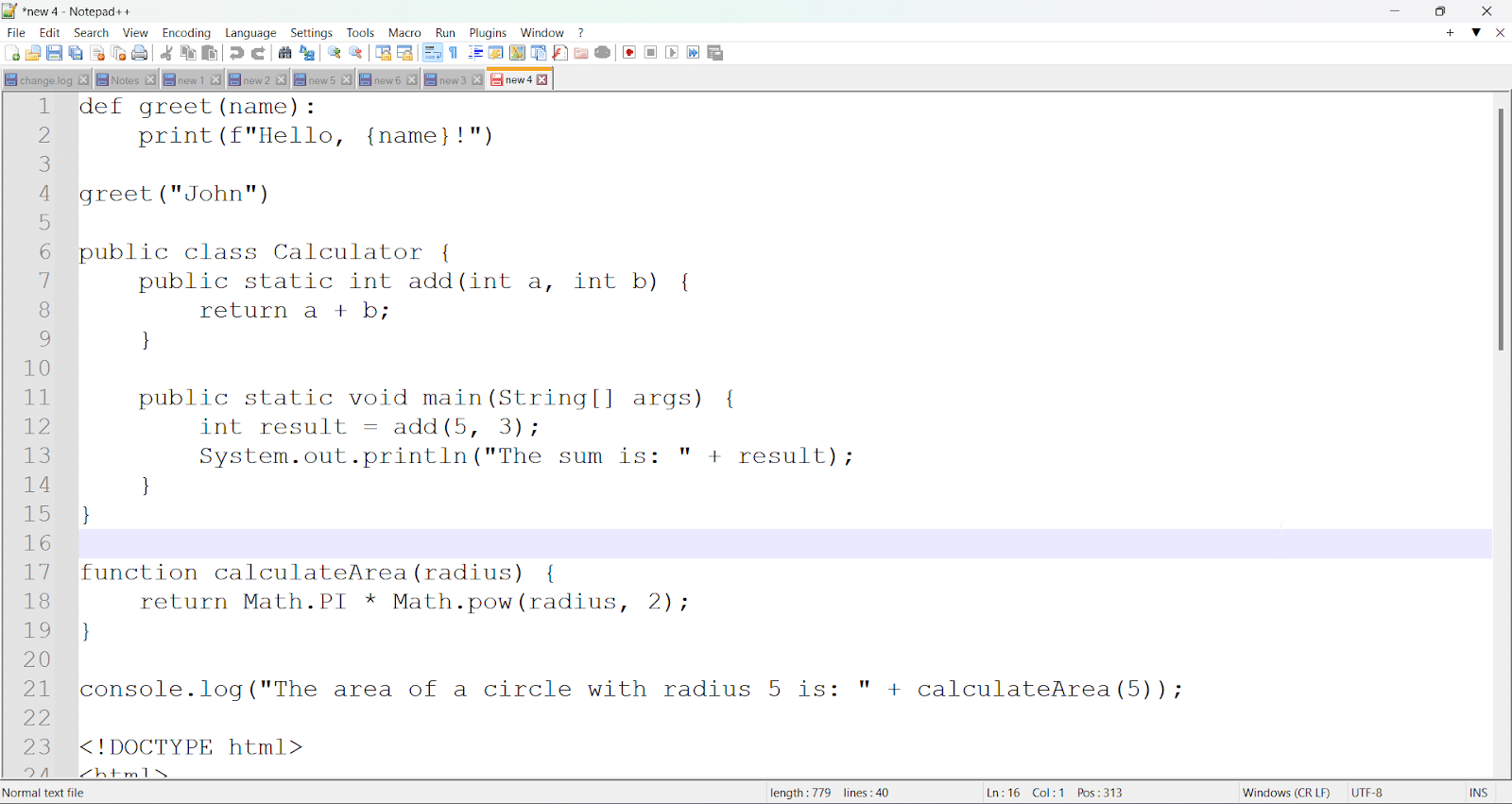Switch to the change.log tab

click(x=45, y=80)
